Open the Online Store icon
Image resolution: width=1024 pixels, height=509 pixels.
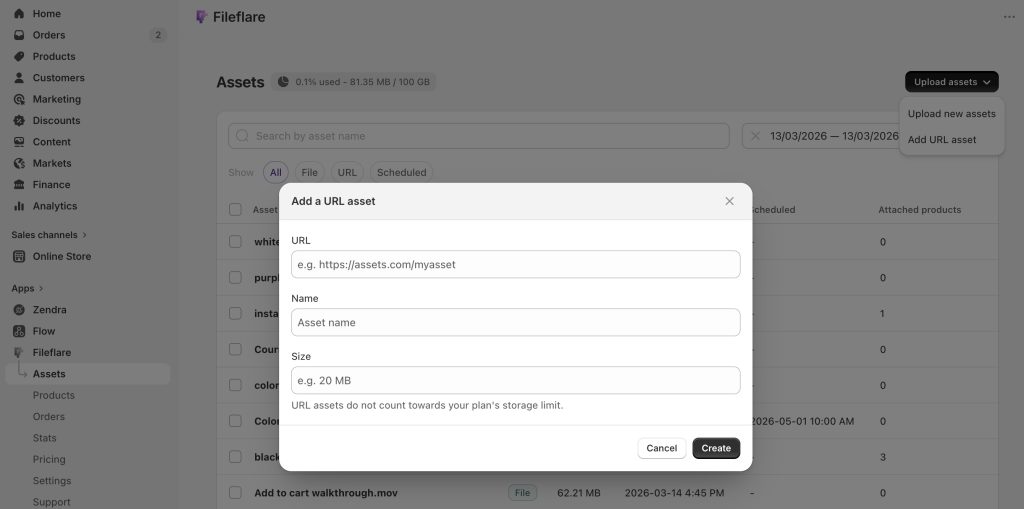click(19, 256)
